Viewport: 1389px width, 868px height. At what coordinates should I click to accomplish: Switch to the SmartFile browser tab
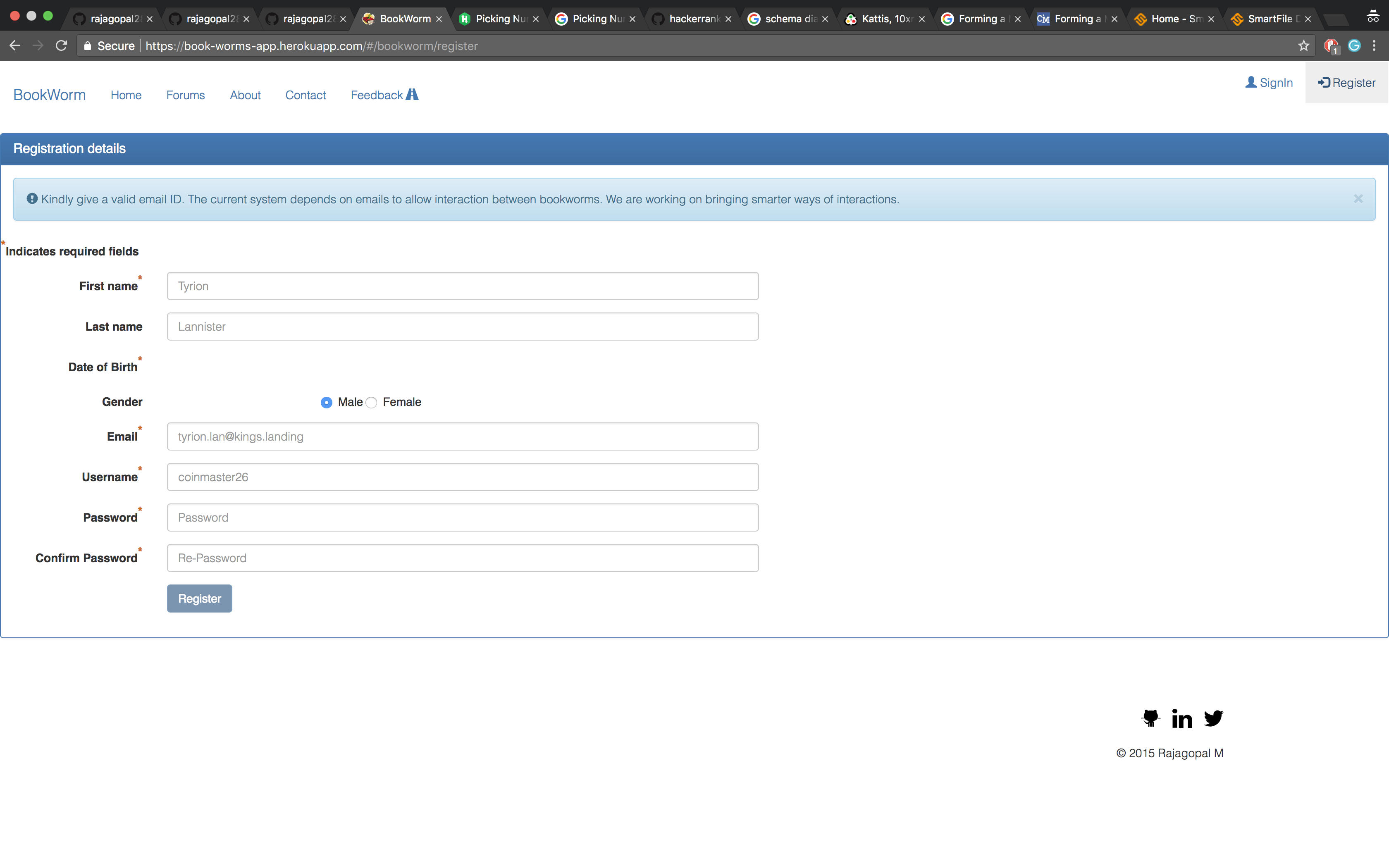coord(1269,19)
